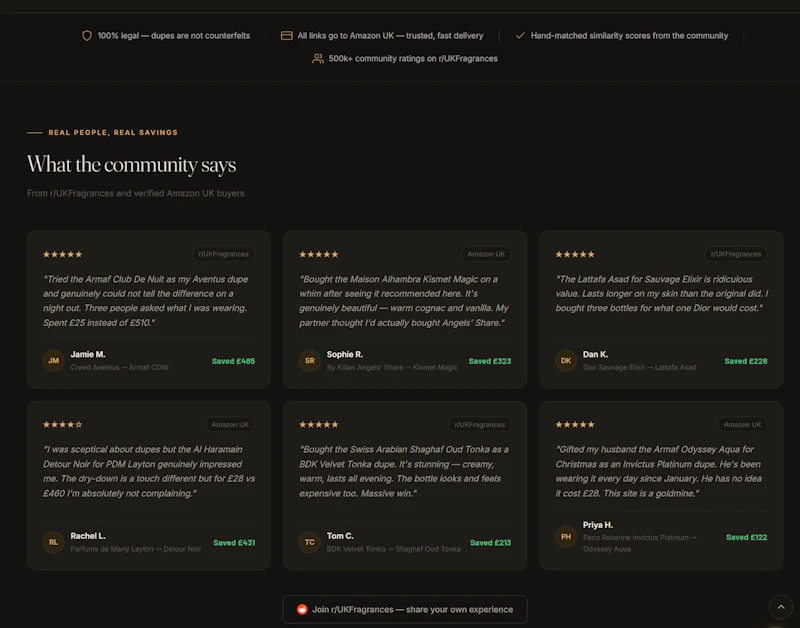This screenshot has width=800, height=628.
Task: Click the 'What the community says' heading
Action: coord(132,164)
